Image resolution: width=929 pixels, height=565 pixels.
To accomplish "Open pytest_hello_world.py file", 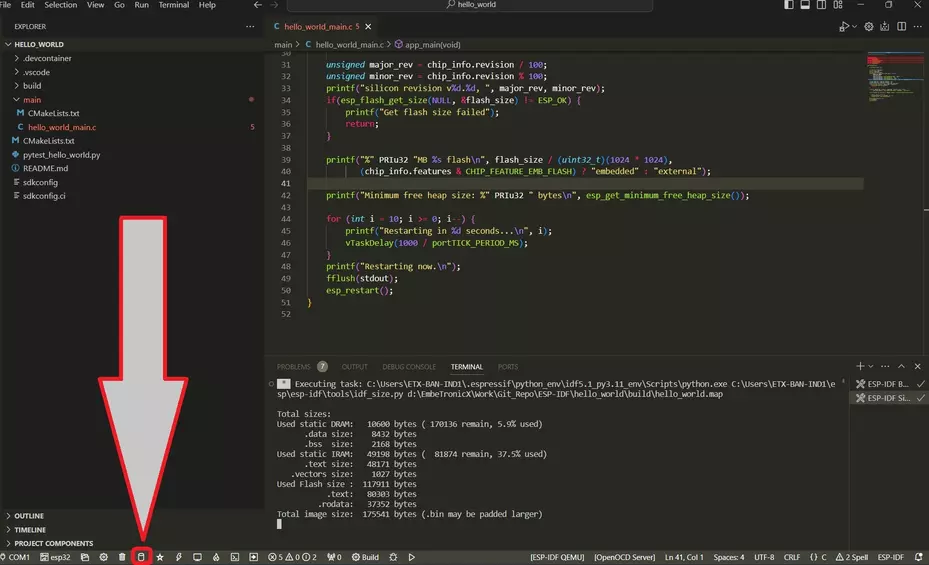I will click(x=62, y=155).
